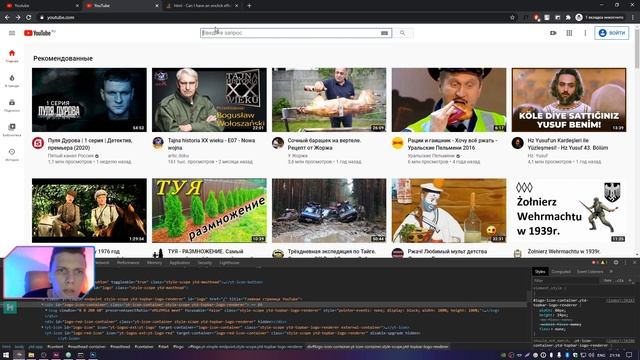The width and height of the screenshot is (640, 360).
Task: Select the highlighted logo-icon-container DOM row
Action: tap(265, 304)
